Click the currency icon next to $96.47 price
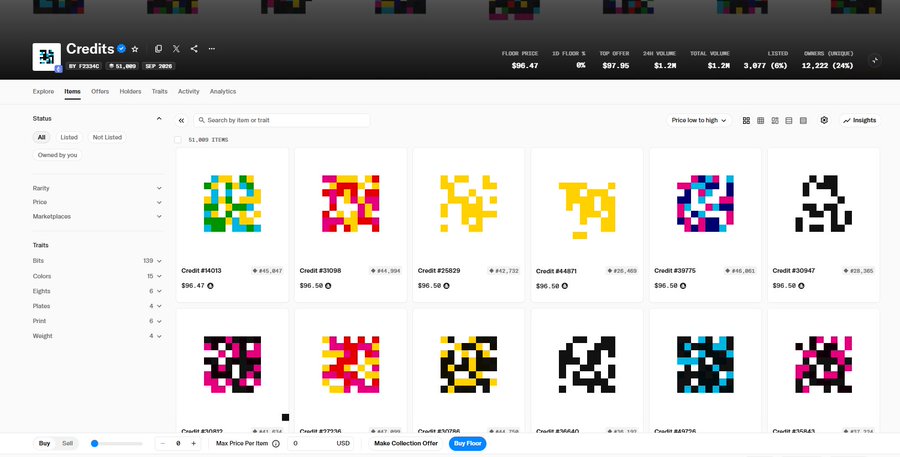Viewport: 900px width, 457px height. [x=210, y=286]
